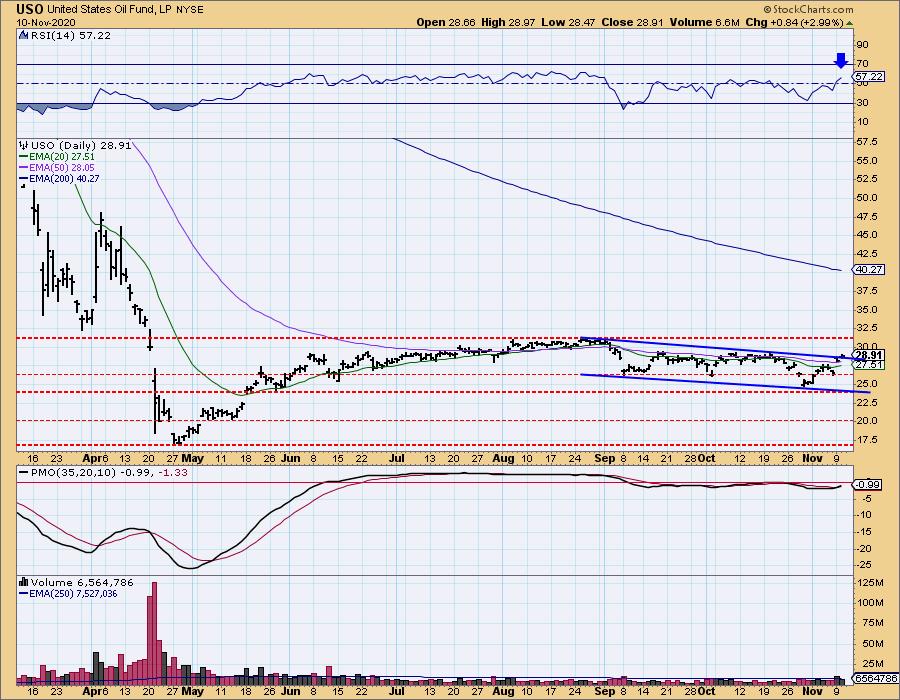Click the Volume 6.6M header value
This screenshot has width=900, height=700.
[x=704, y=22]
